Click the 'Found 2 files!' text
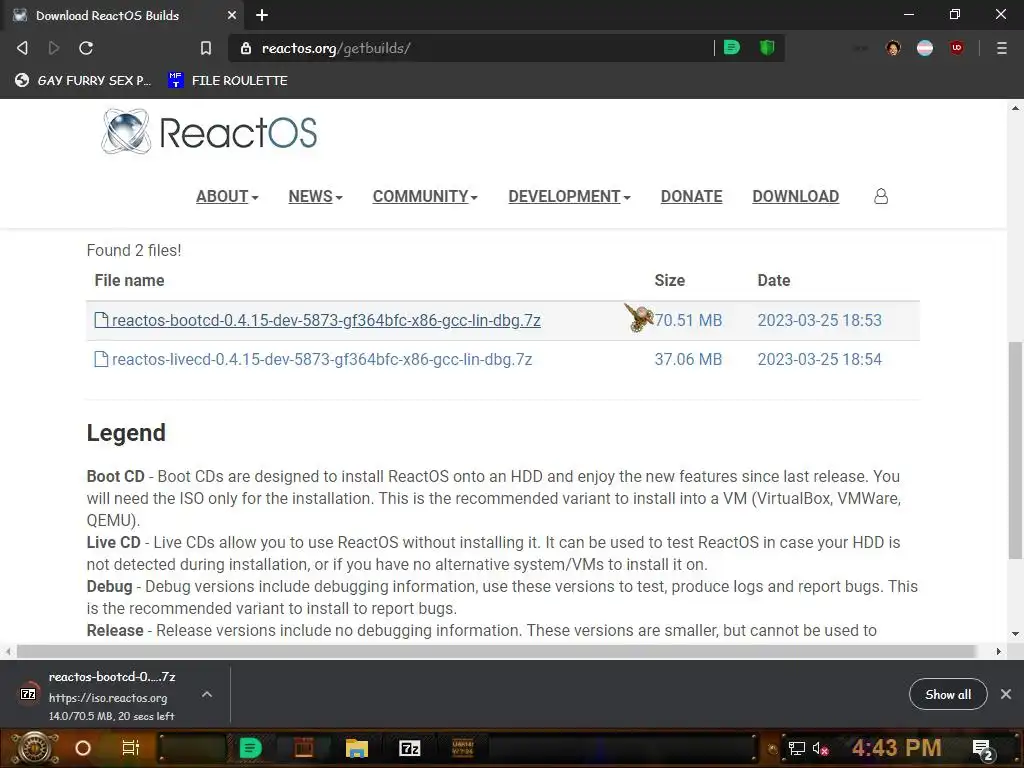This screenshot has height=768, width=1024. (134, 250)
